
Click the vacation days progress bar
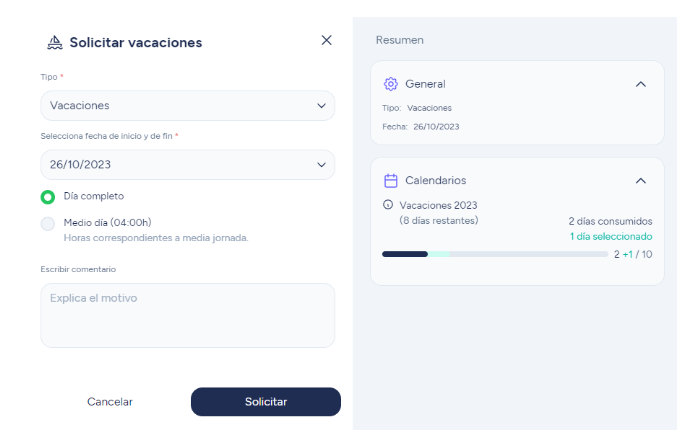pyautogui.click(x=495, y=254)
